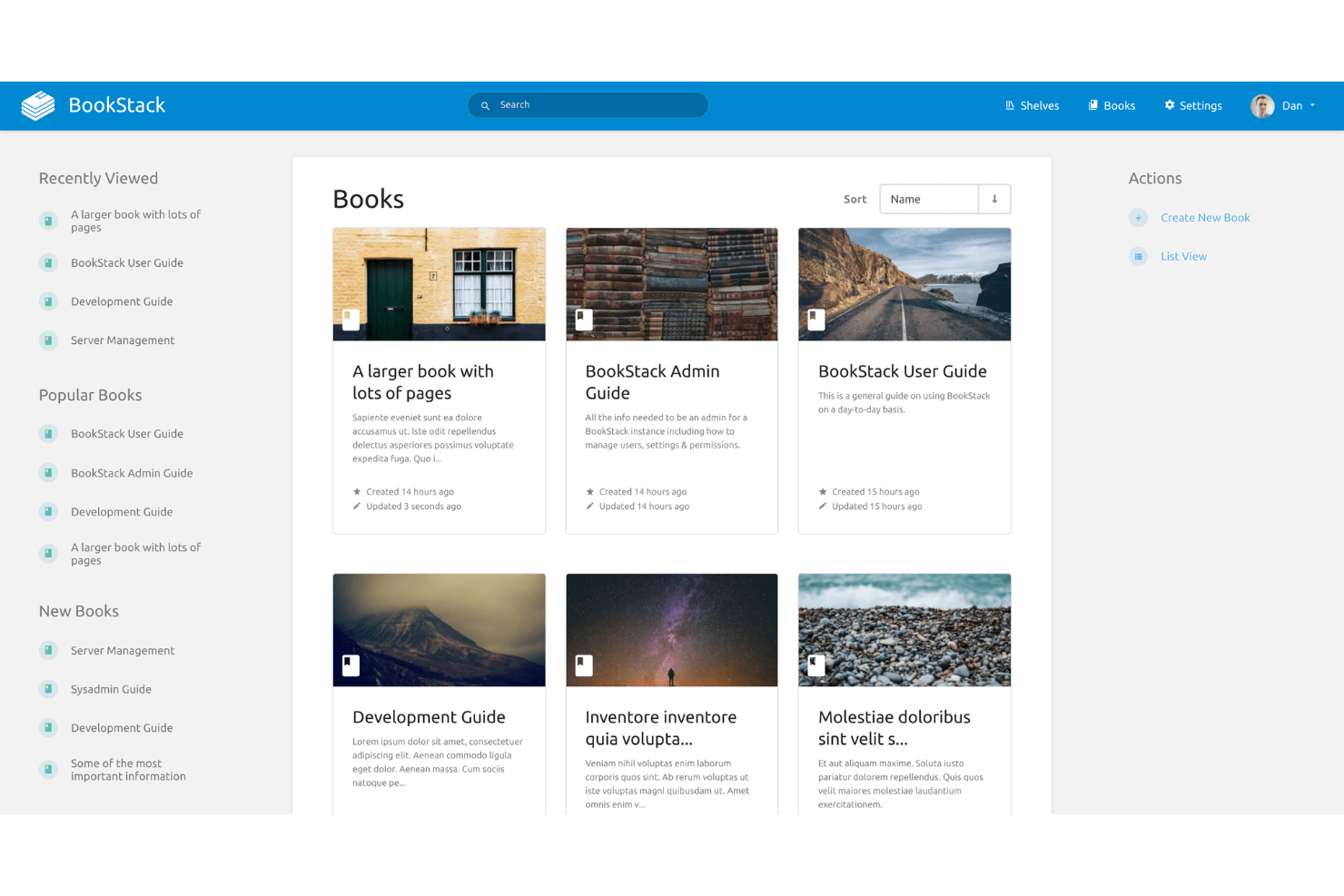Open 'A larger book with lots of pages' in Popular Books

point(135,554)
